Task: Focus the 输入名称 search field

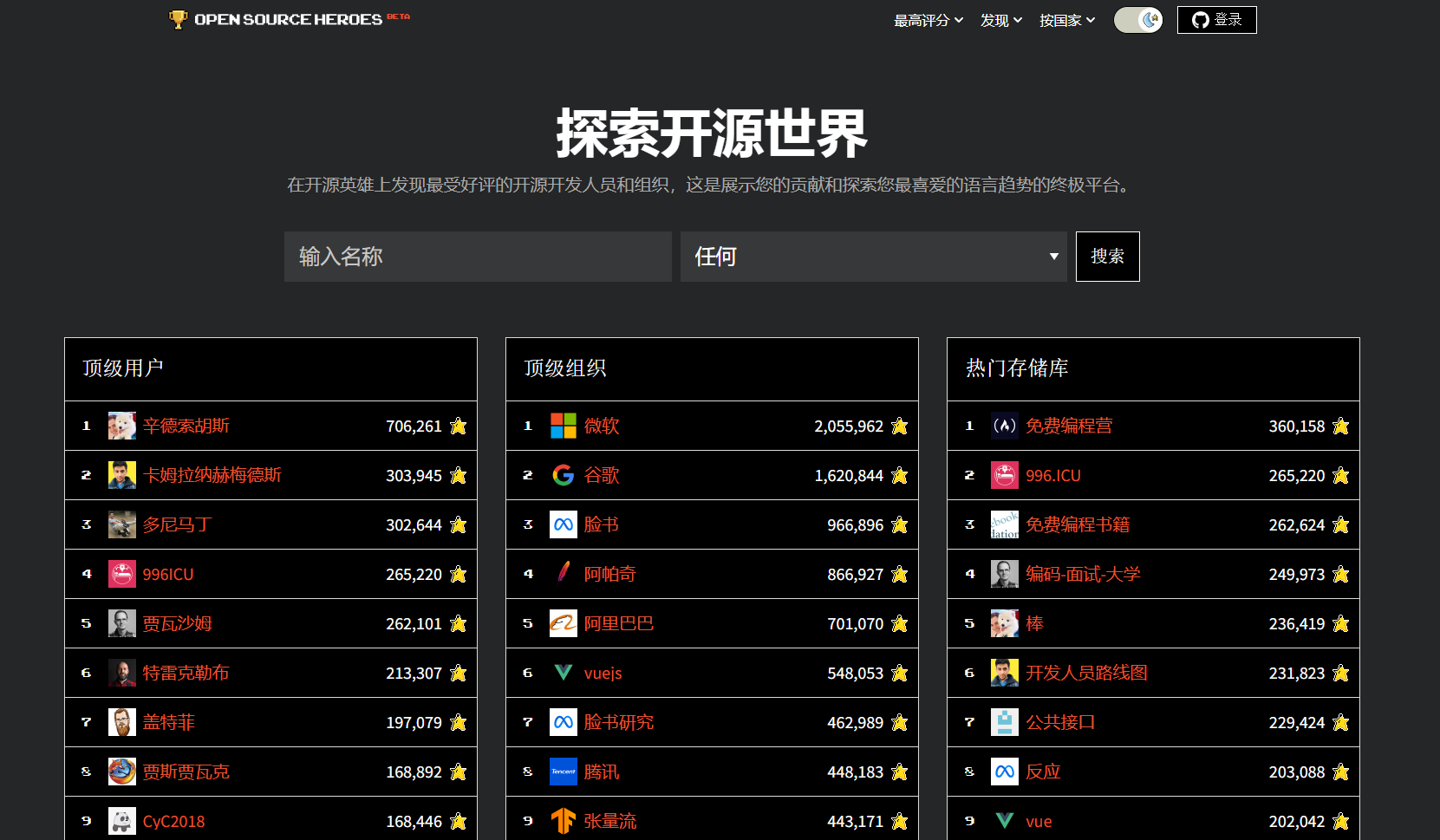Action: pos(478,257)
